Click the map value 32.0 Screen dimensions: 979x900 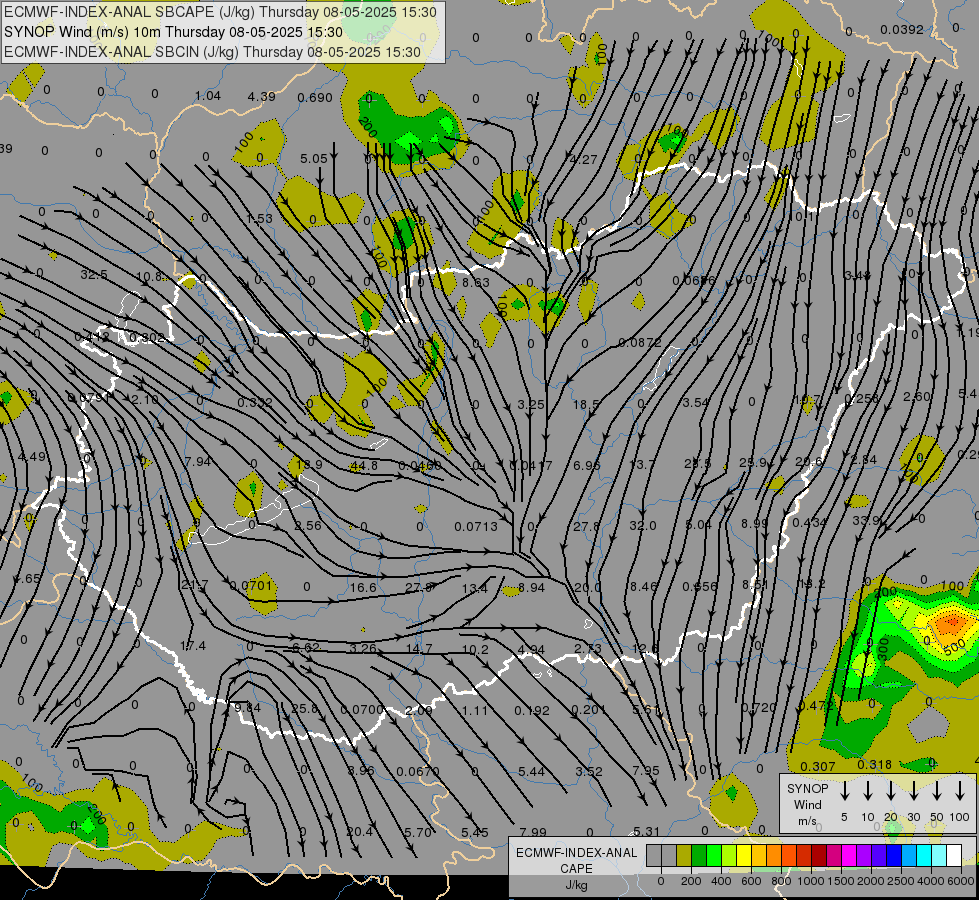tap(642, 525)
